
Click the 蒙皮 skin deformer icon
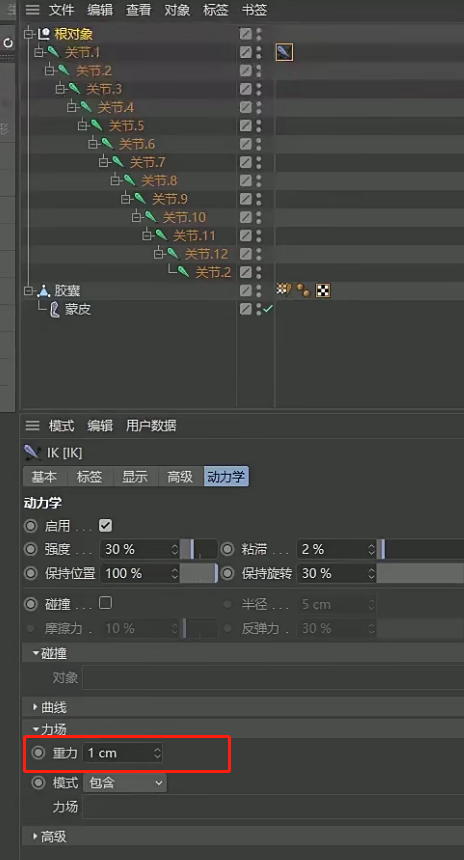pyautogui.click(x=55, y=309)
